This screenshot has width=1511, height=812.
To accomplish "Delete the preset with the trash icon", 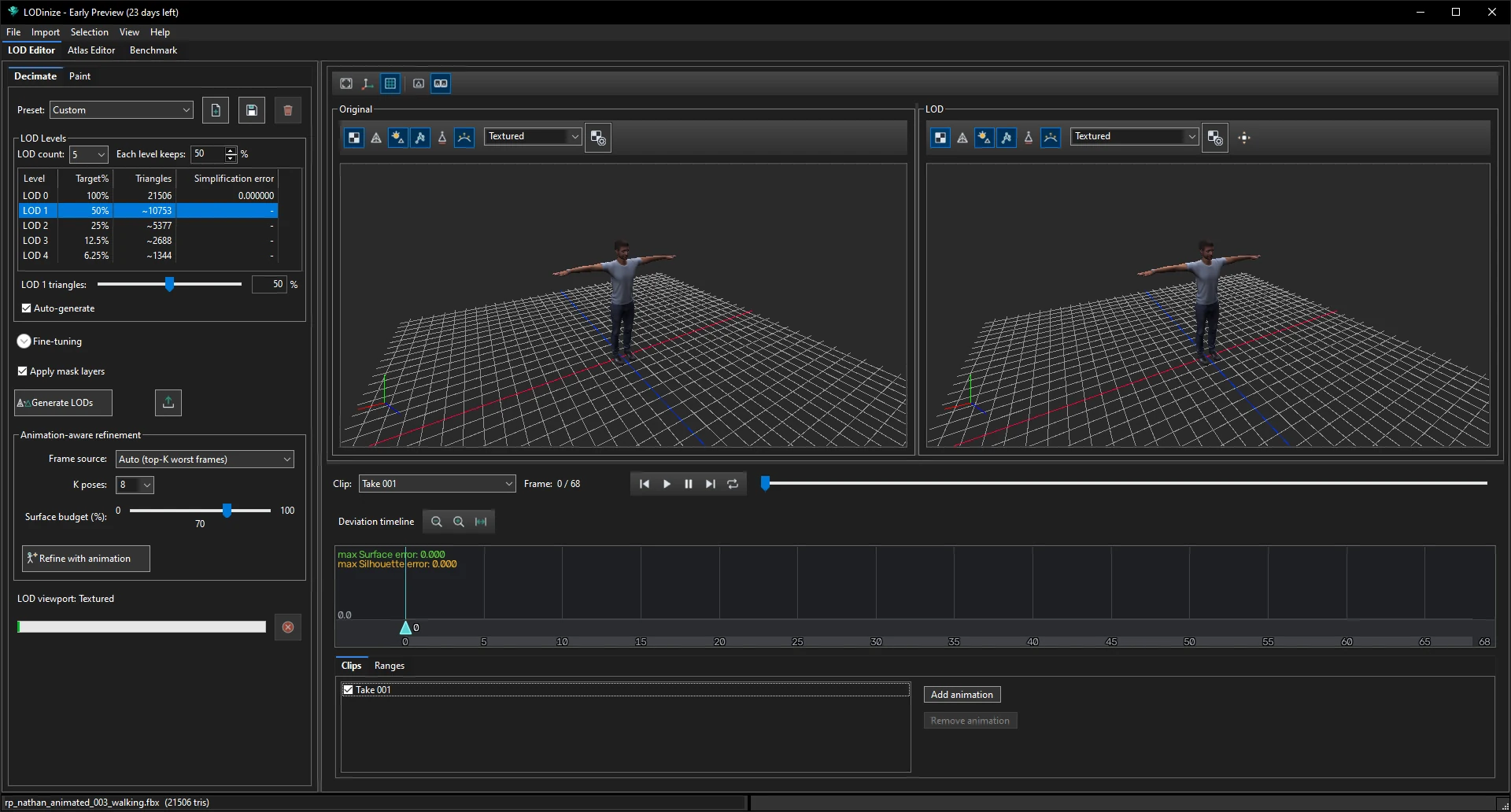I will tap(288, 110).
